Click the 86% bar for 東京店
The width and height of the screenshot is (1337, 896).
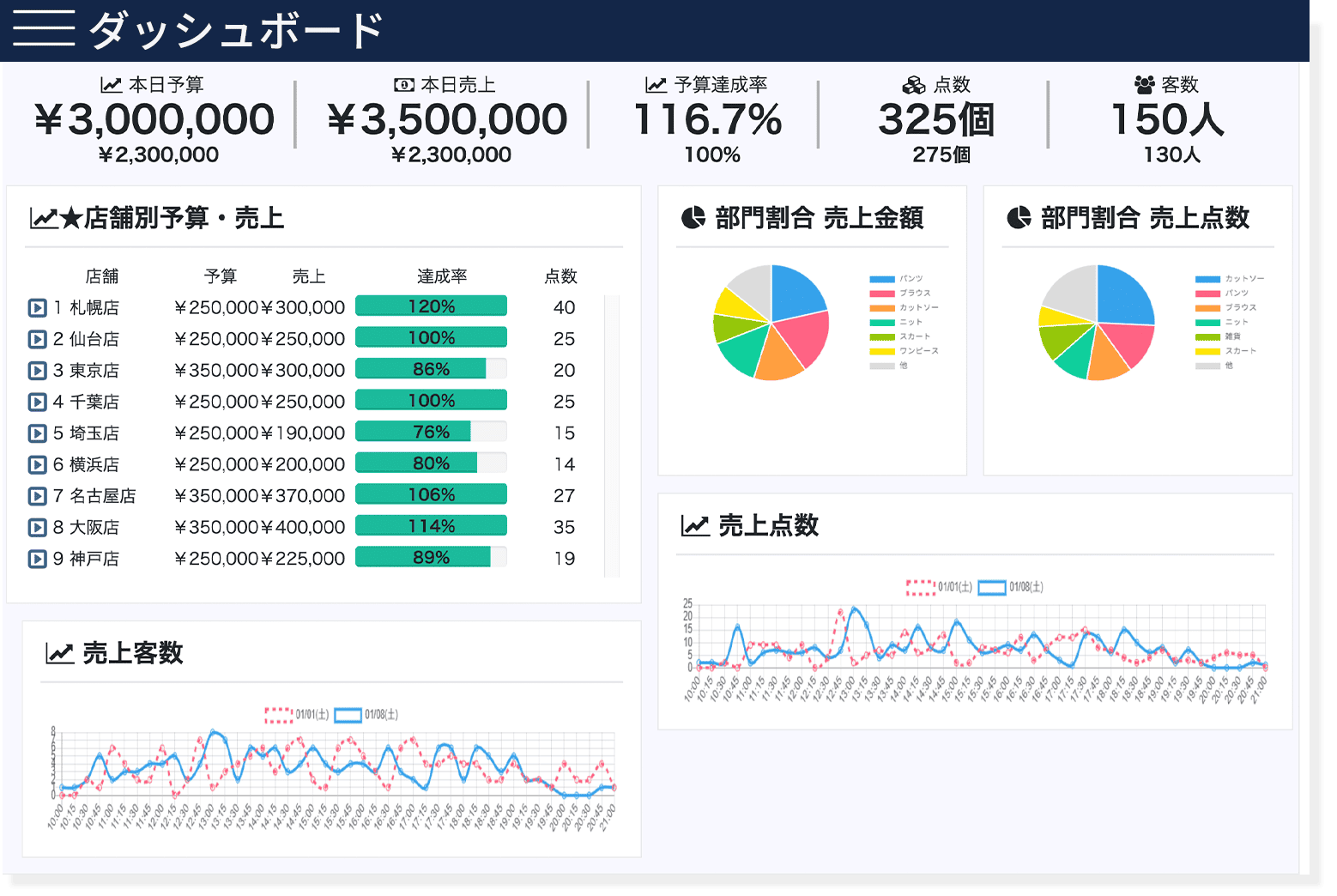[x=431, y=369]
